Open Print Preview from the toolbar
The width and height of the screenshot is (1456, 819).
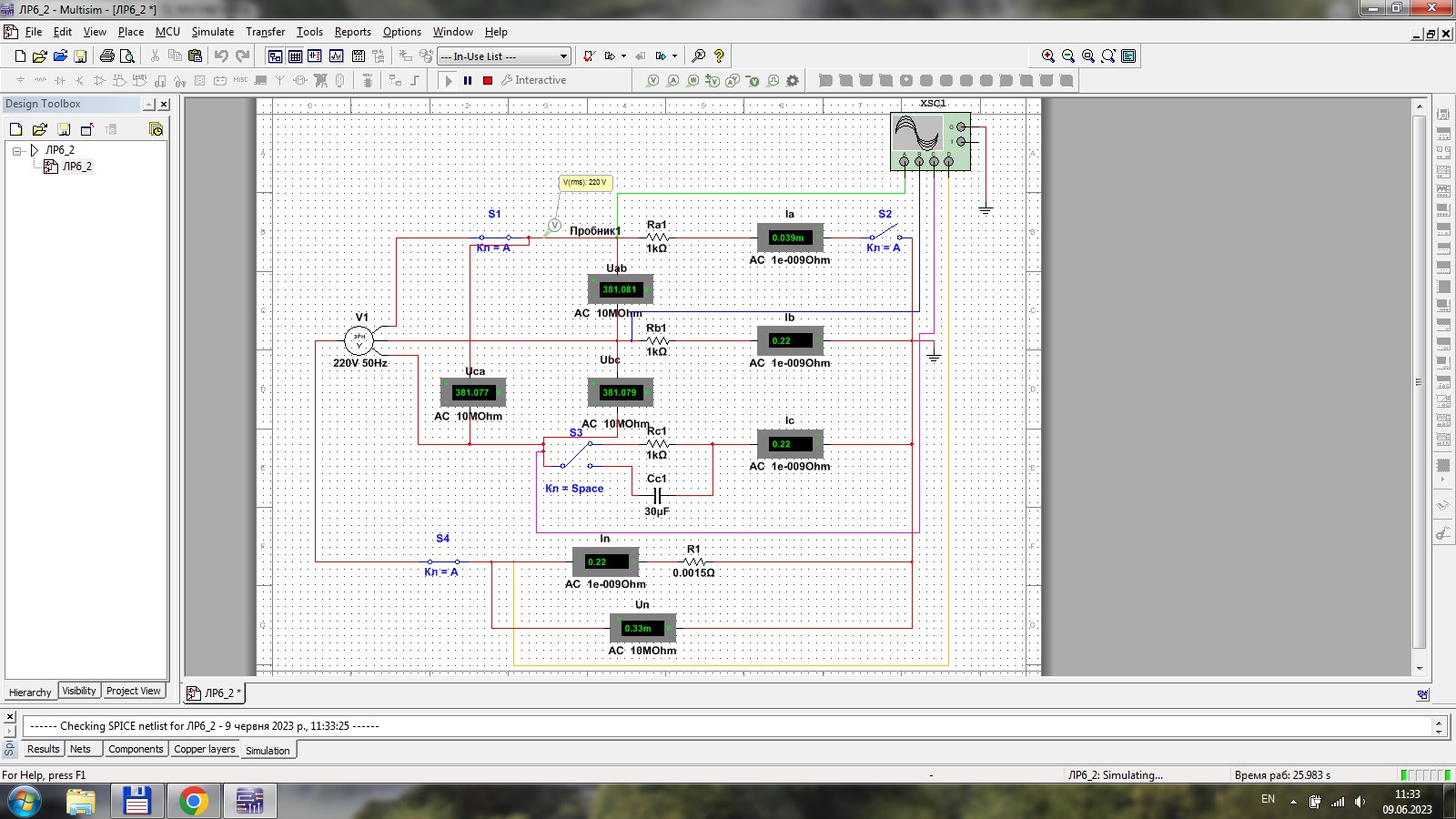coord(127,56)
